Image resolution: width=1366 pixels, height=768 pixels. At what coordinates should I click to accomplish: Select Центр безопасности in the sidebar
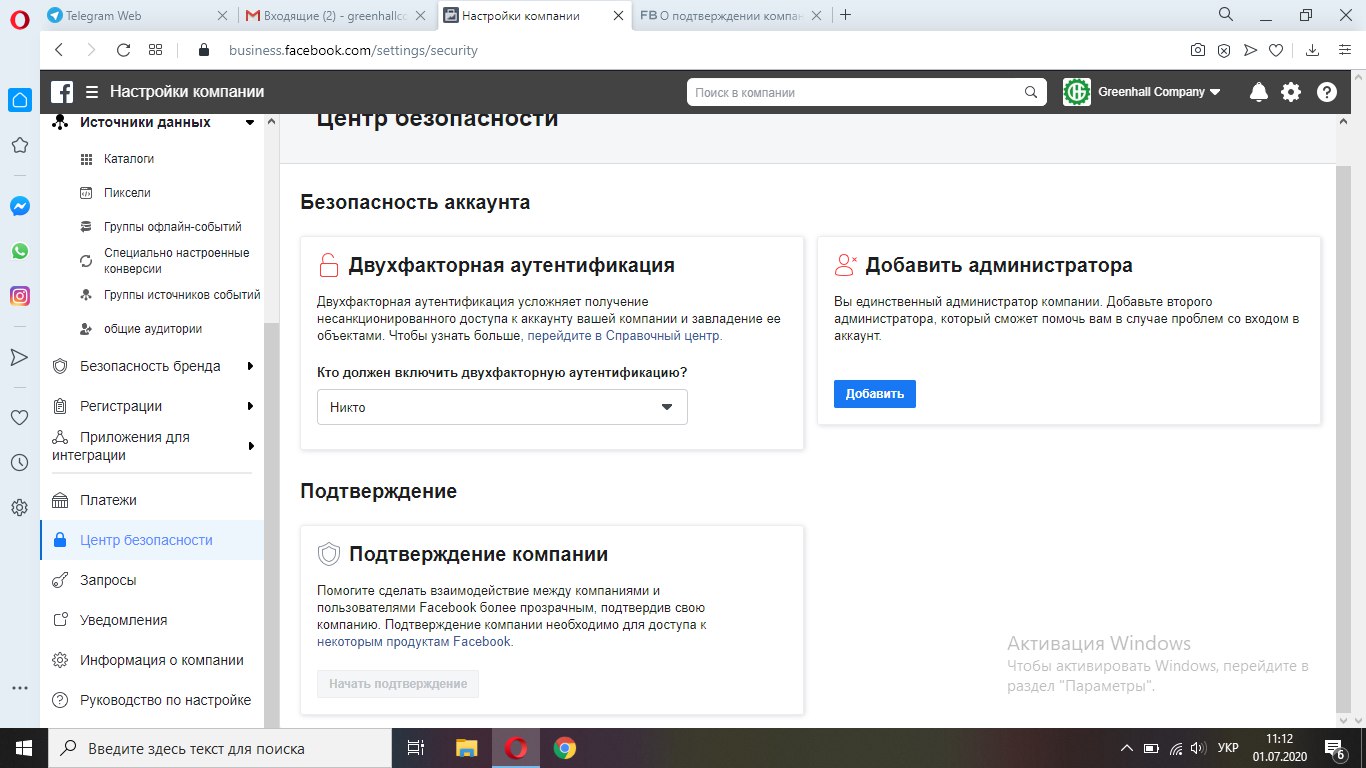click(152, 540)
